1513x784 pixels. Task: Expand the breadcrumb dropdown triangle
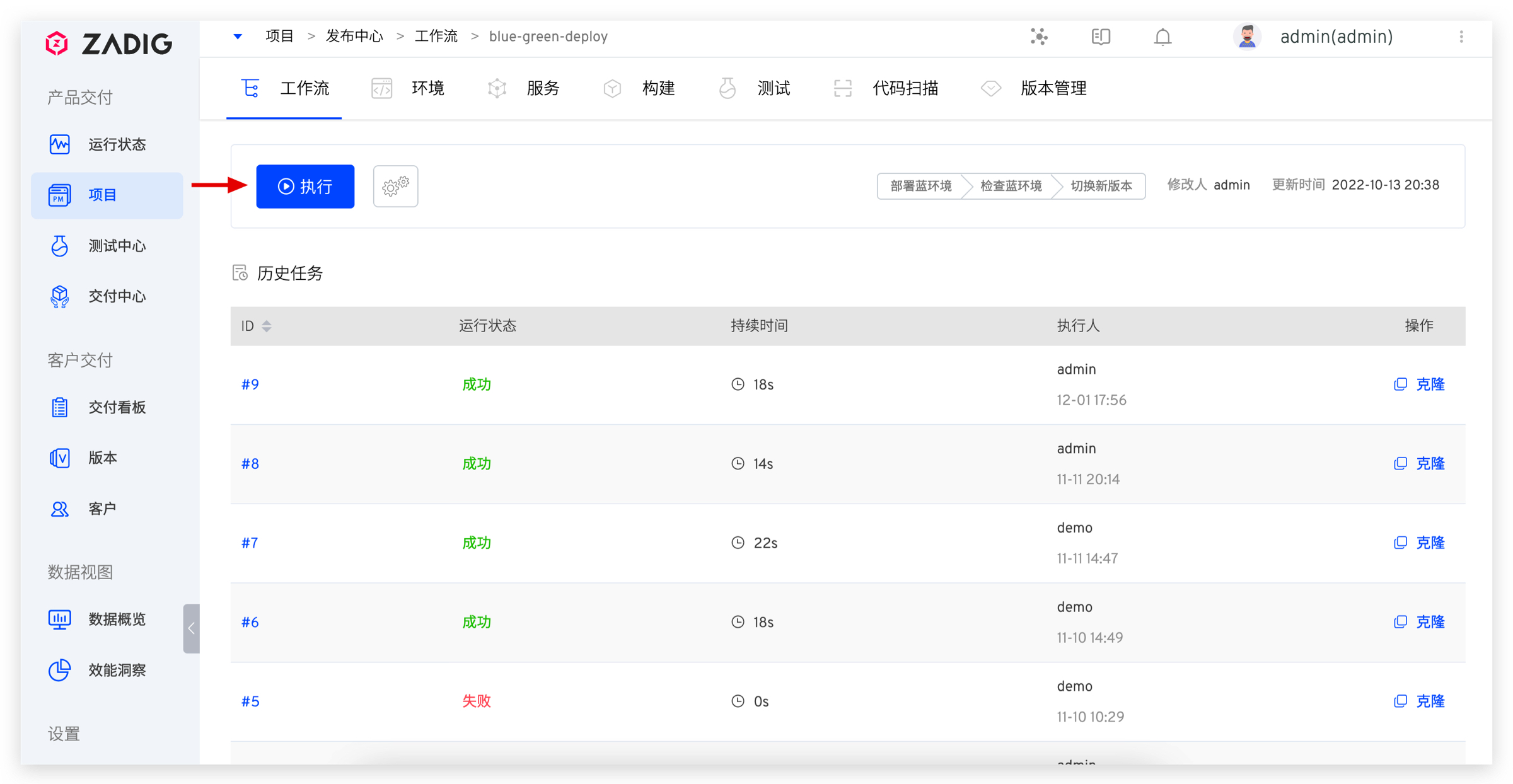pos(238,37)
